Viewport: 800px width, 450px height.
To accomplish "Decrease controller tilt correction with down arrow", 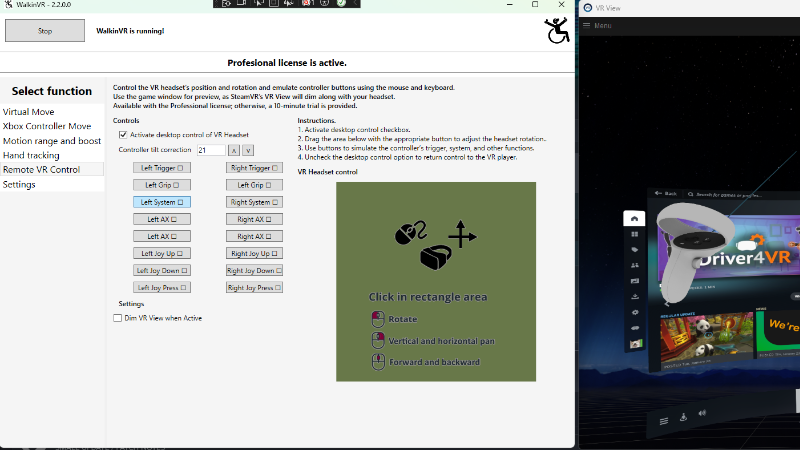I will pos(248,150).
